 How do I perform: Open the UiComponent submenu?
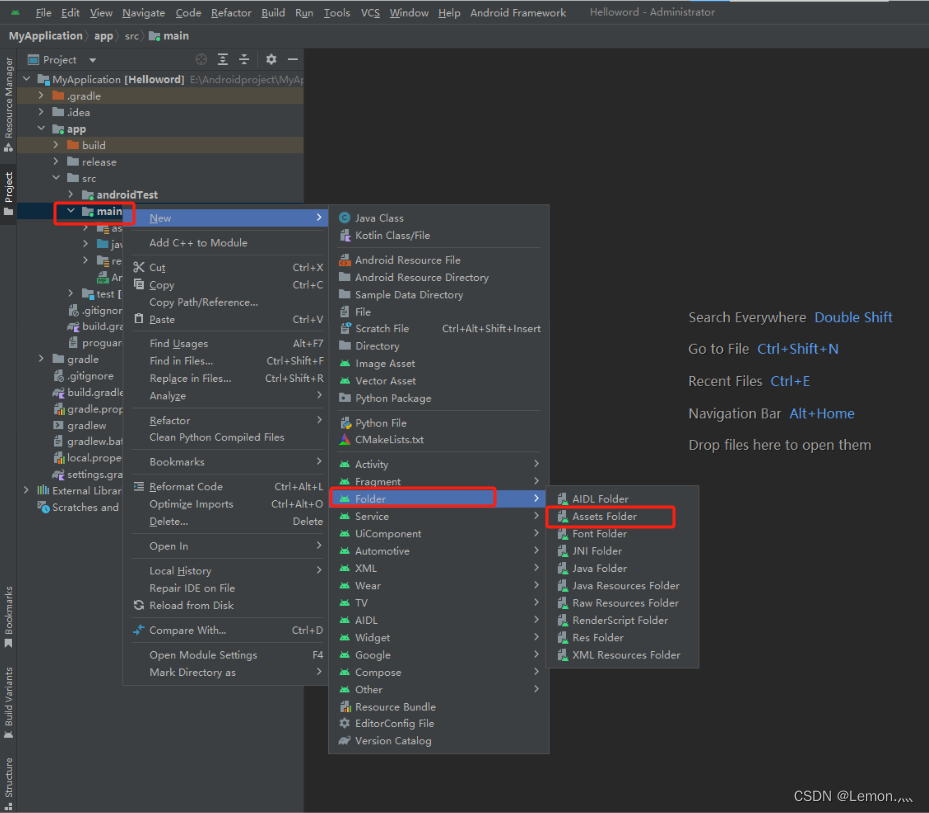438,533
